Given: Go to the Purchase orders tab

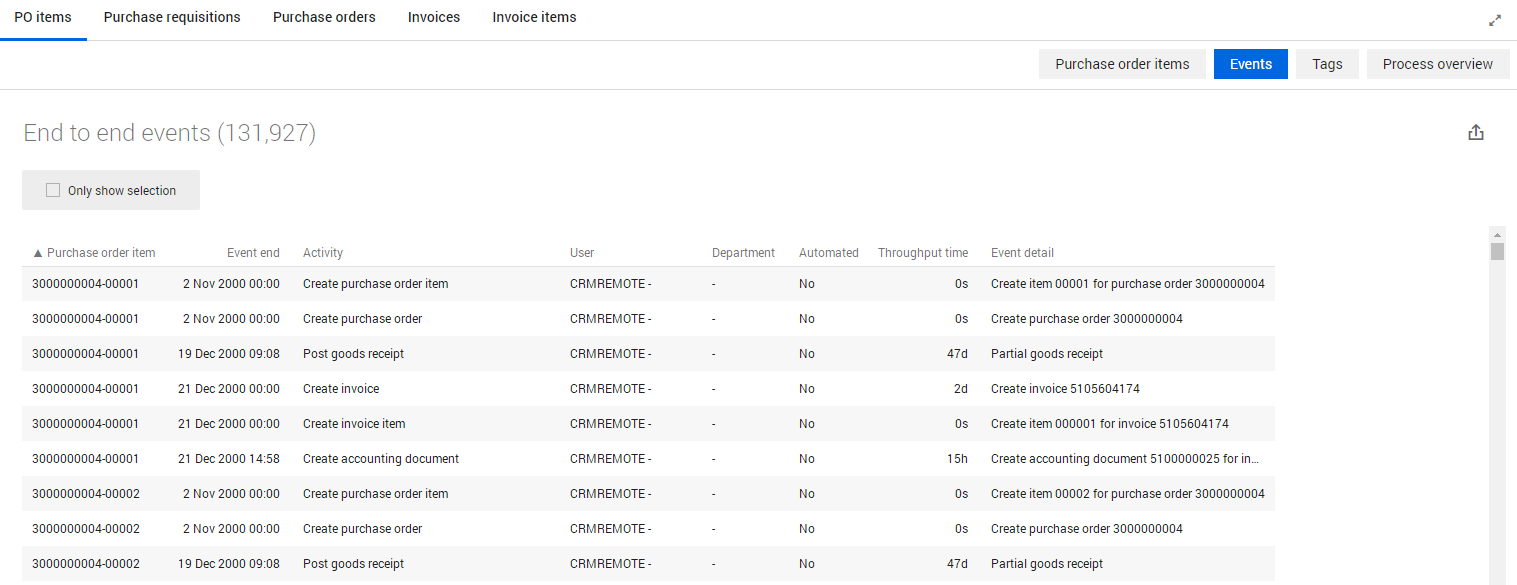Looking at the screenshot, I should pyautogui.click(x=324, y=17).
